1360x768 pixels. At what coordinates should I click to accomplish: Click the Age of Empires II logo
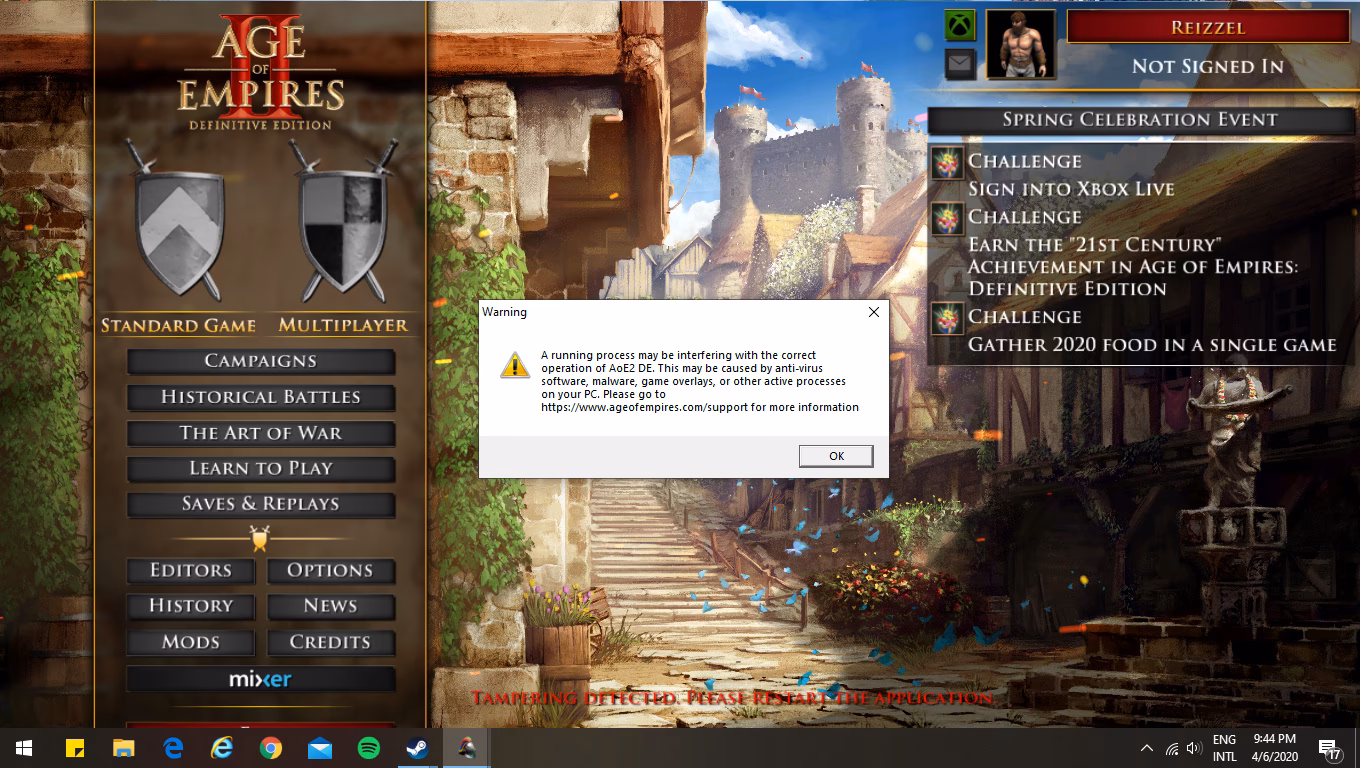click(x=261, y=72)
